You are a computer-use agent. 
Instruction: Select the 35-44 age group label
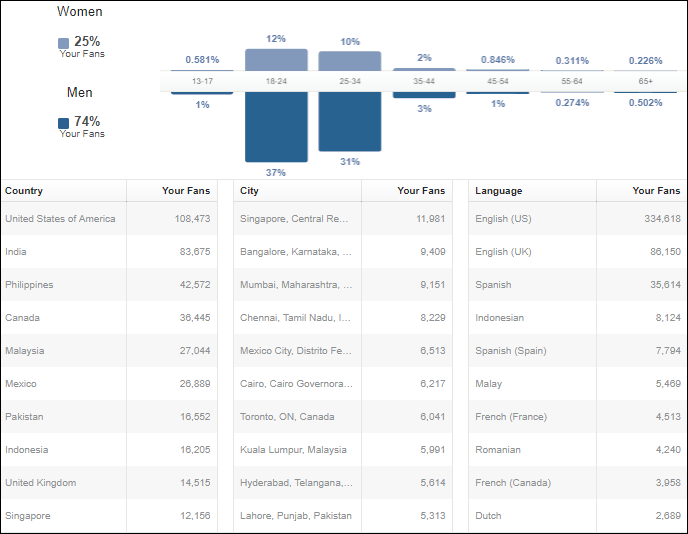click(423, 81)
